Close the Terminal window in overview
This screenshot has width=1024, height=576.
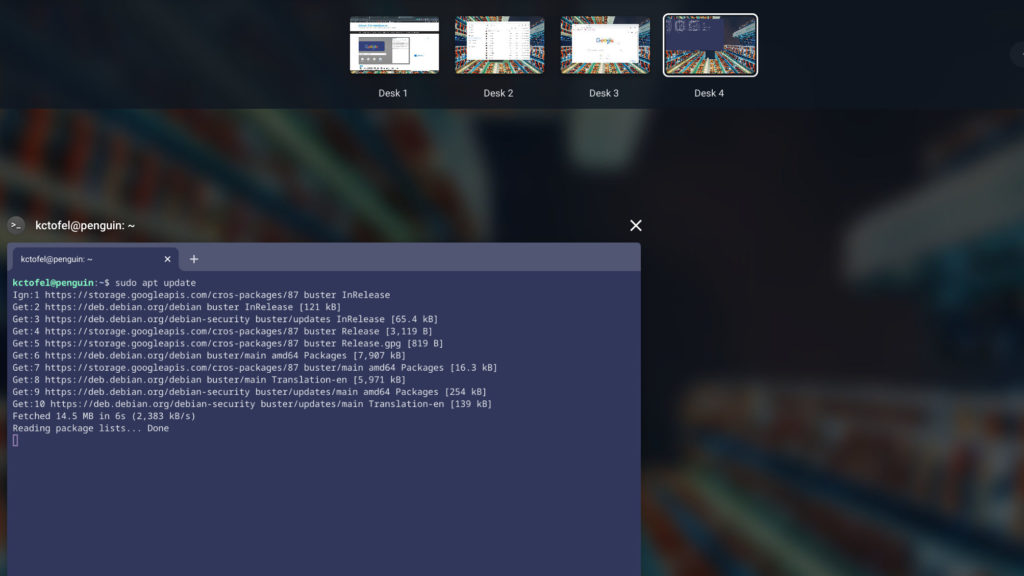[635, 225]
